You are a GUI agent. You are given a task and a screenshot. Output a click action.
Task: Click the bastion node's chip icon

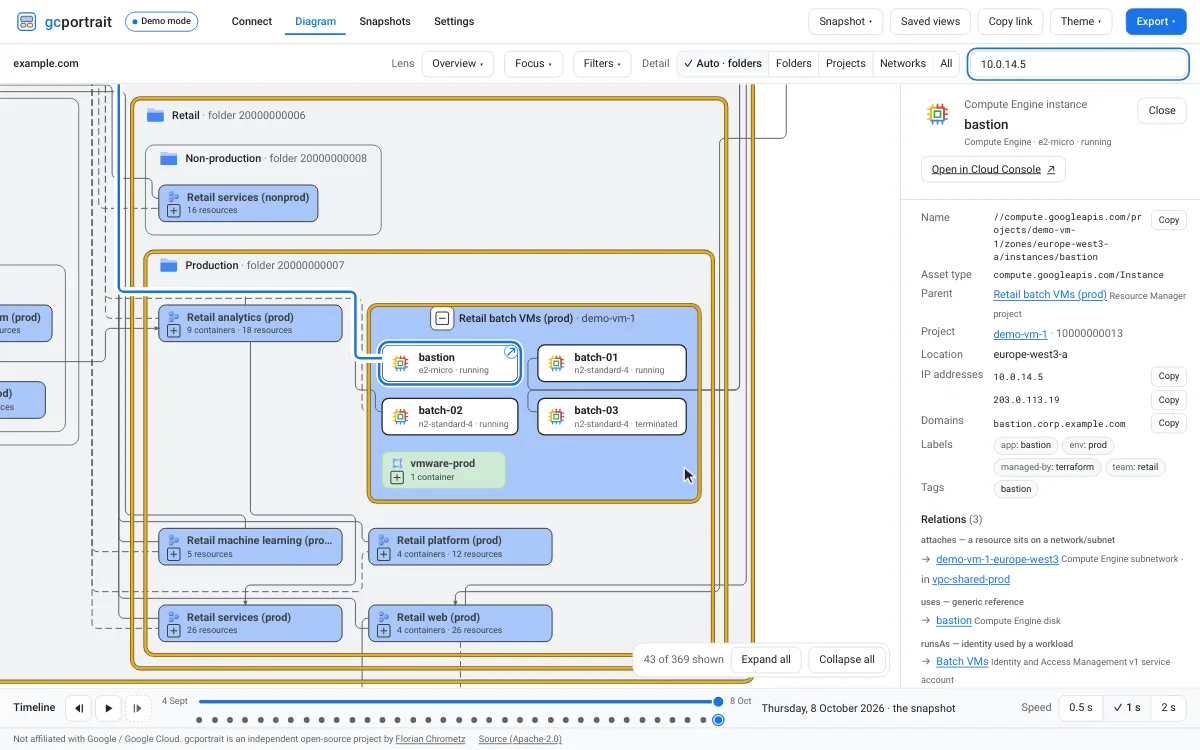[x=400, y=363]
